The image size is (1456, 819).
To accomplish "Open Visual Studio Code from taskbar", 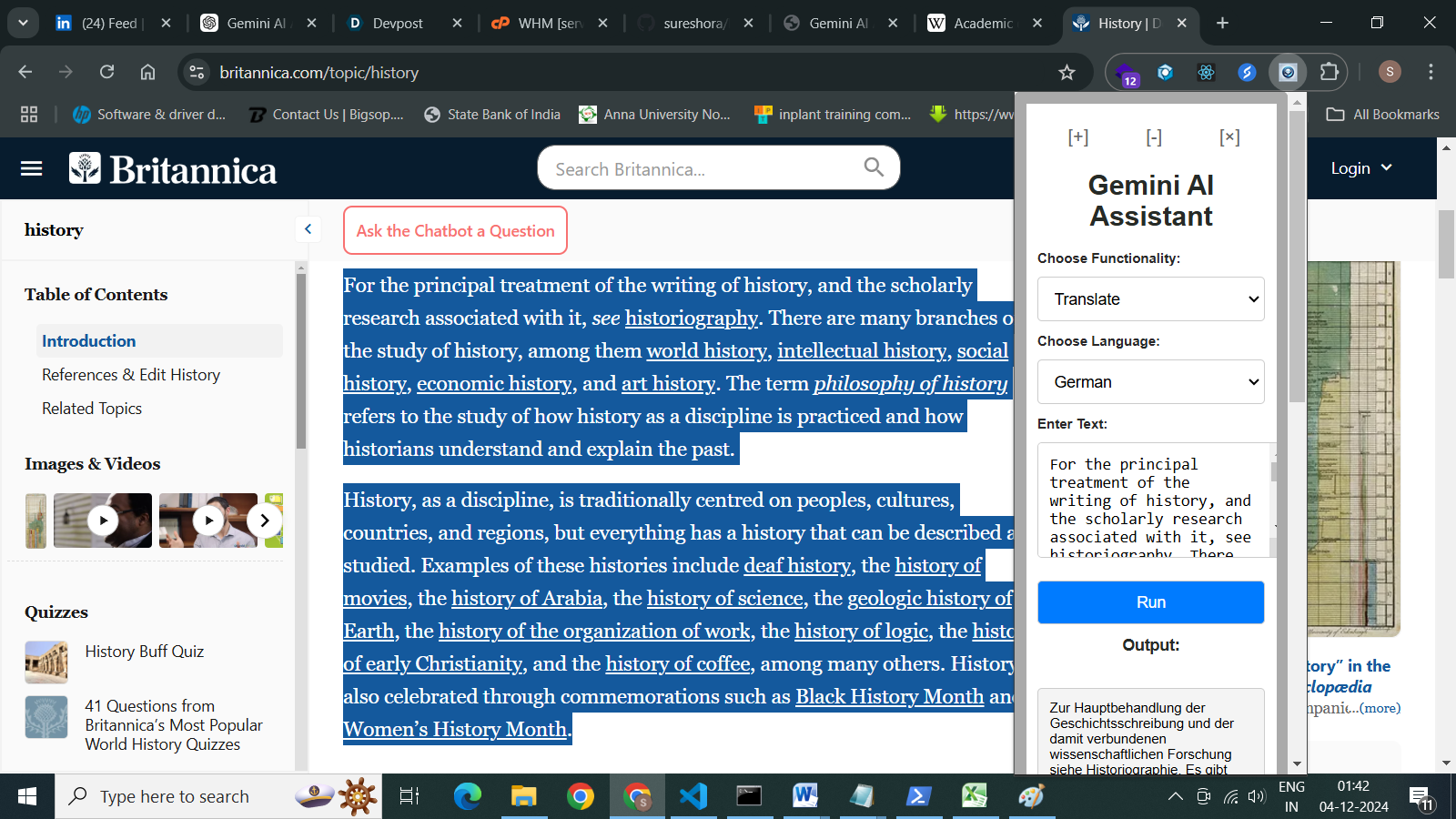I will pyautogui.click(x=693, y=796).
